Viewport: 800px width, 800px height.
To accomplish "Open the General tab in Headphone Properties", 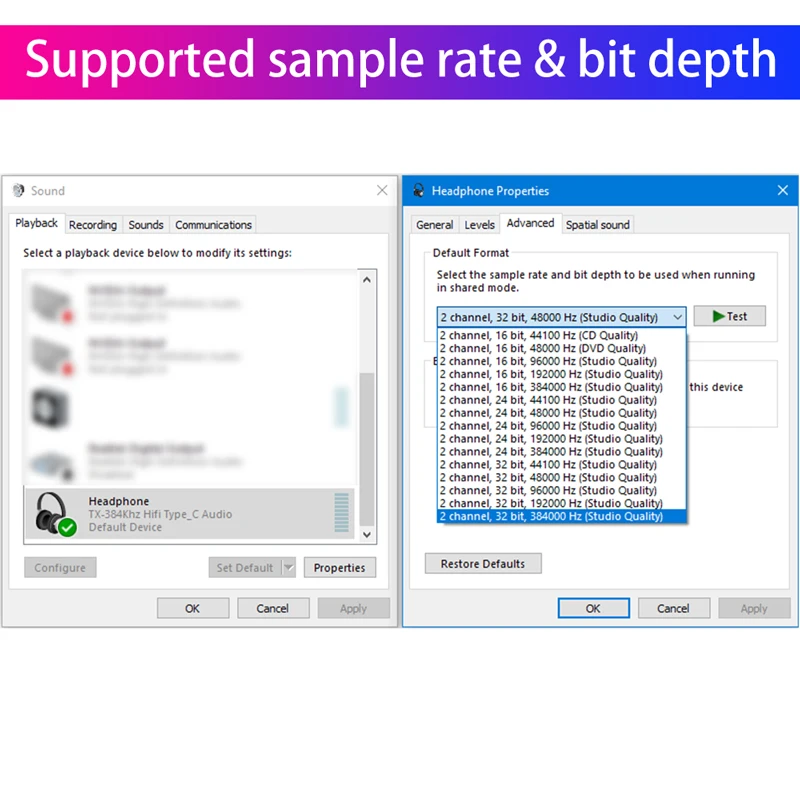I will [434, 225].
